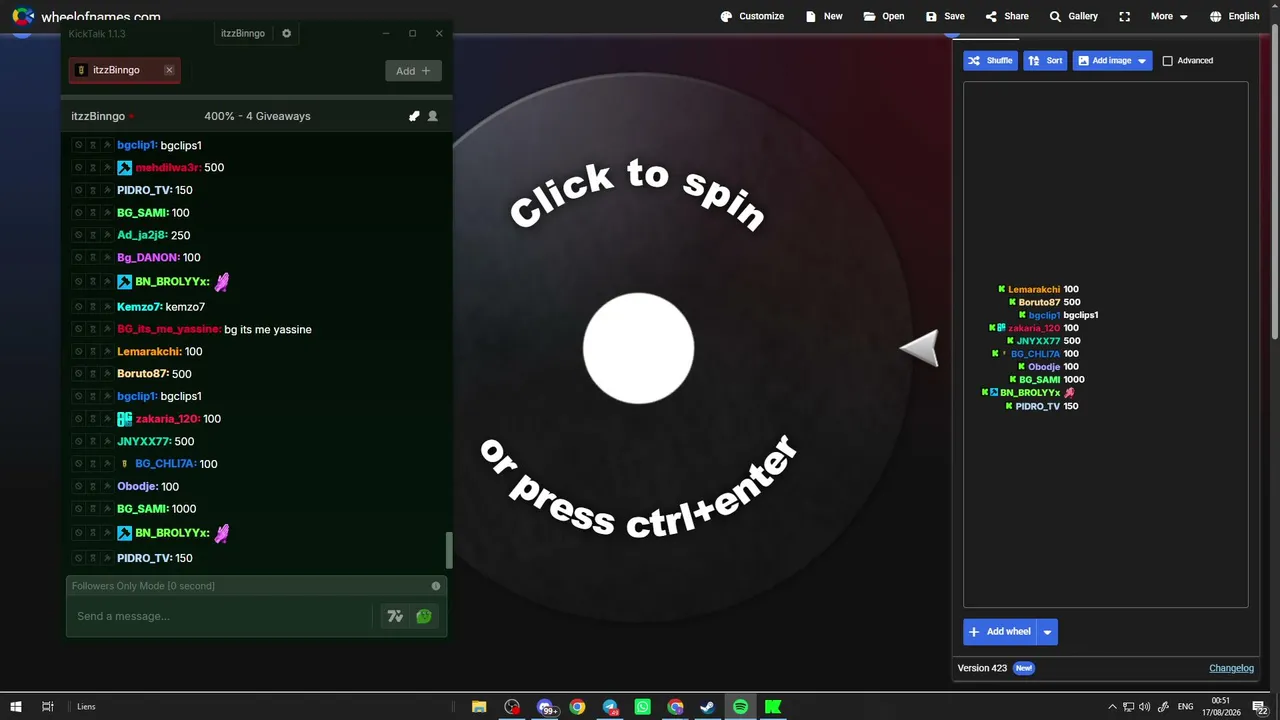Toggle fullscreen on Wheel of Names
1280x720 pixels.
(1125, 16)
